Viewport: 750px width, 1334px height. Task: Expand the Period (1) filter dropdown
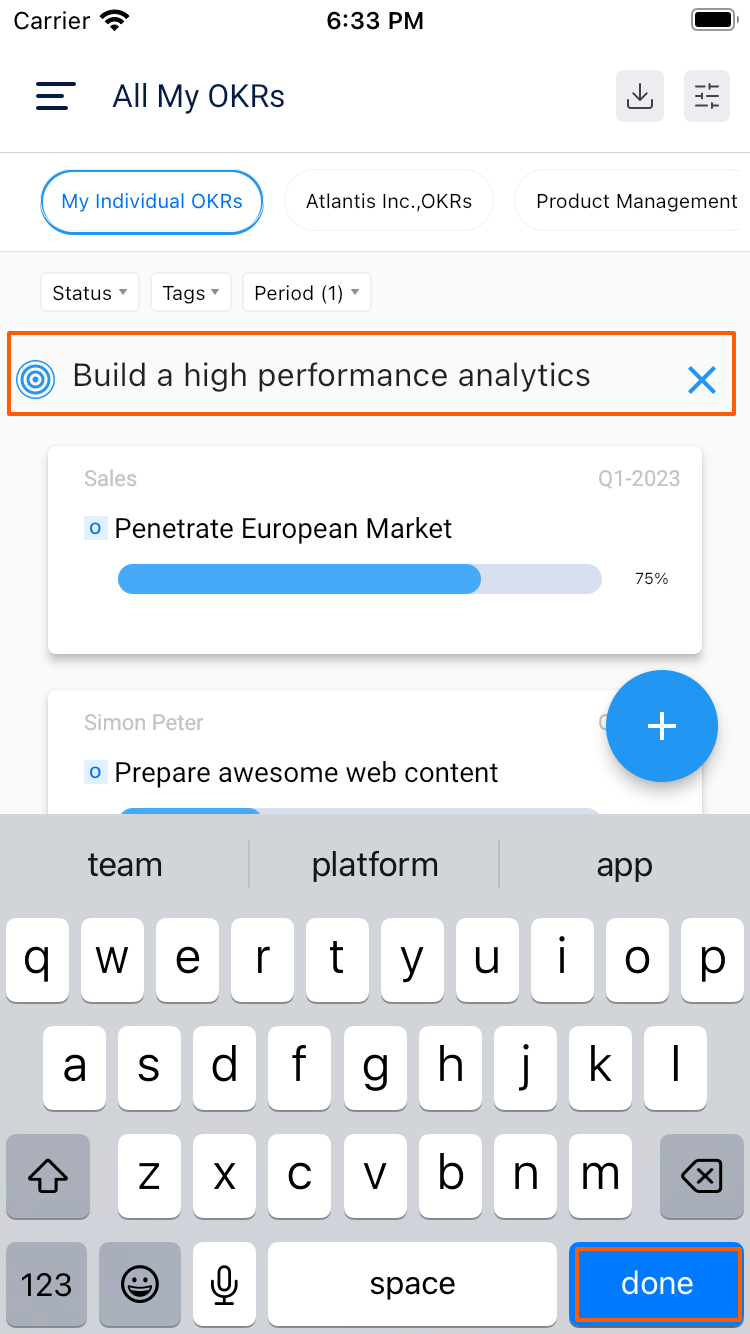(x=307, y=292)
